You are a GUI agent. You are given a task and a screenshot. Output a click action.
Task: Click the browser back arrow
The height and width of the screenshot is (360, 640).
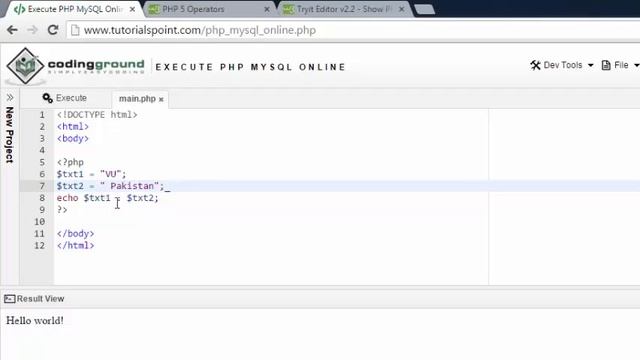12,30
